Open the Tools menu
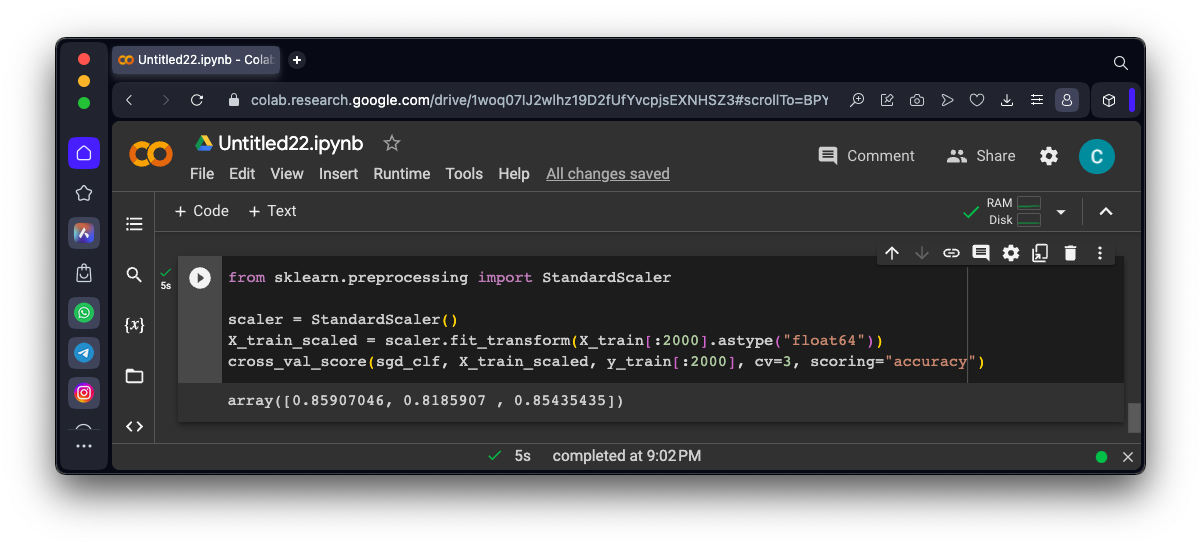Viewport: 1201px width, 548px height. 464,174
